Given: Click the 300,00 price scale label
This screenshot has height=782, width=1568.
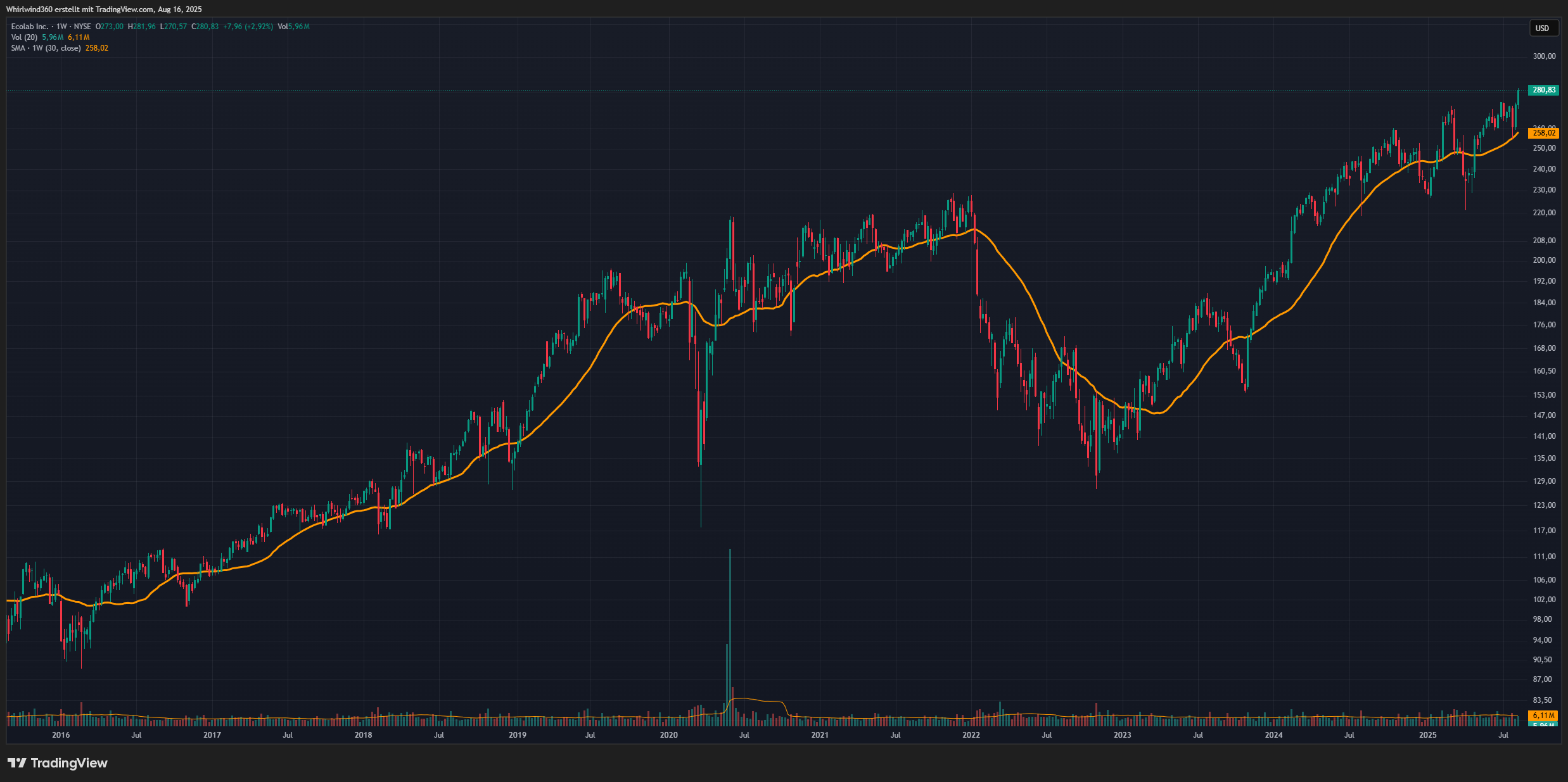Looking at the screenshot, I should pos(1544,56).
